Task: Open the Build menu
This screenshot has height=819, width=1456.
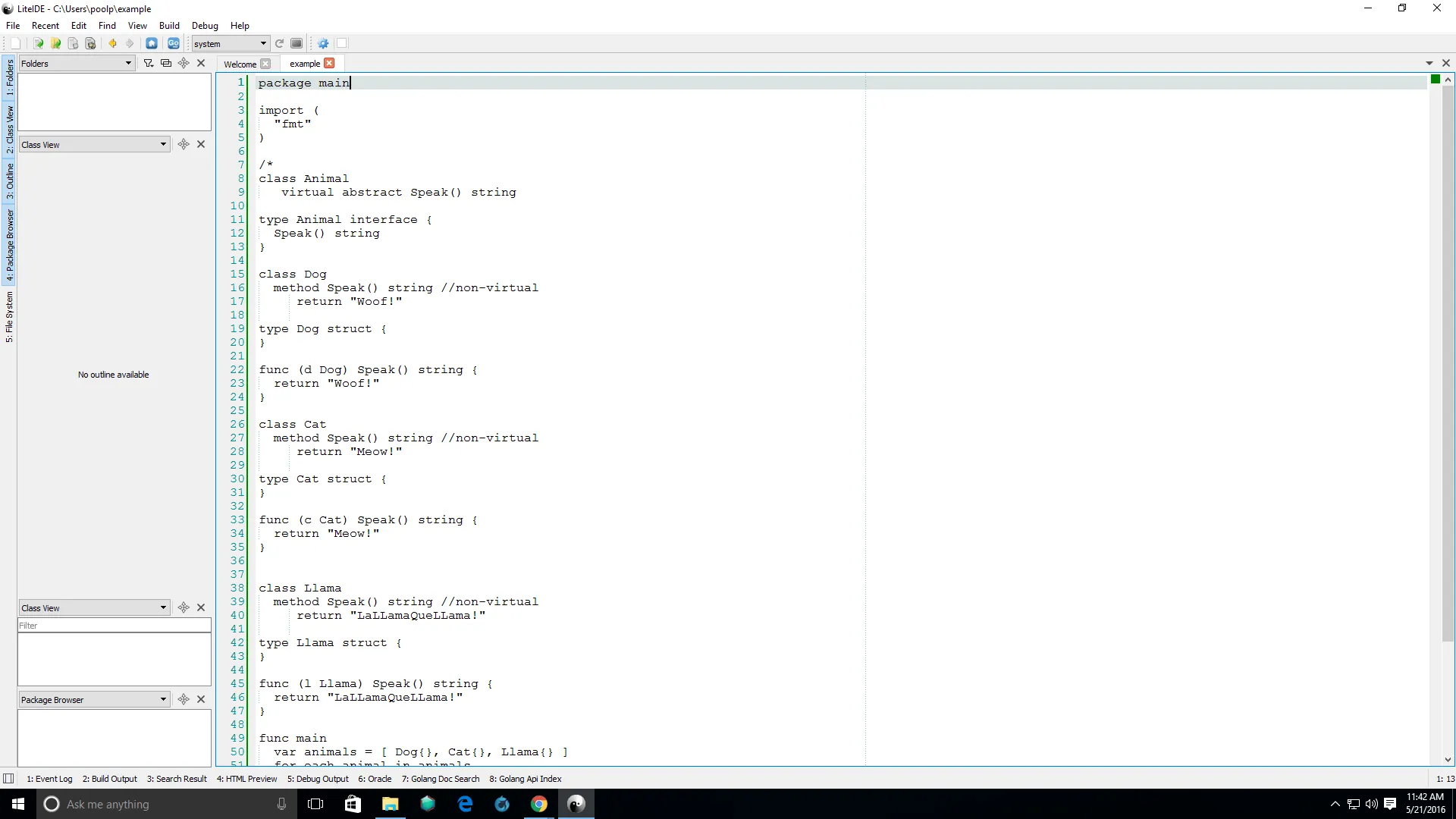Action: [x=169, y=25]
